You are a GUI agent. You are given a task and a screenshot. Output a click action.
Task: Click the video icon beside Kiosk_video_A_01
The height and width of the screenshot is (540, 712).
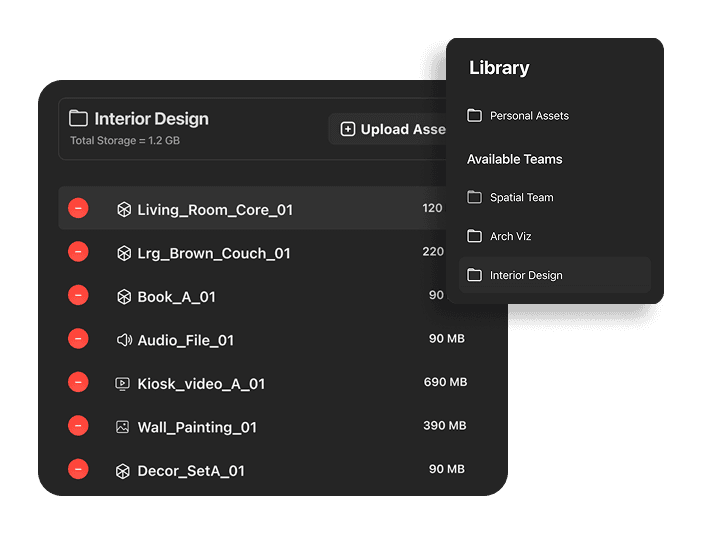123,384
